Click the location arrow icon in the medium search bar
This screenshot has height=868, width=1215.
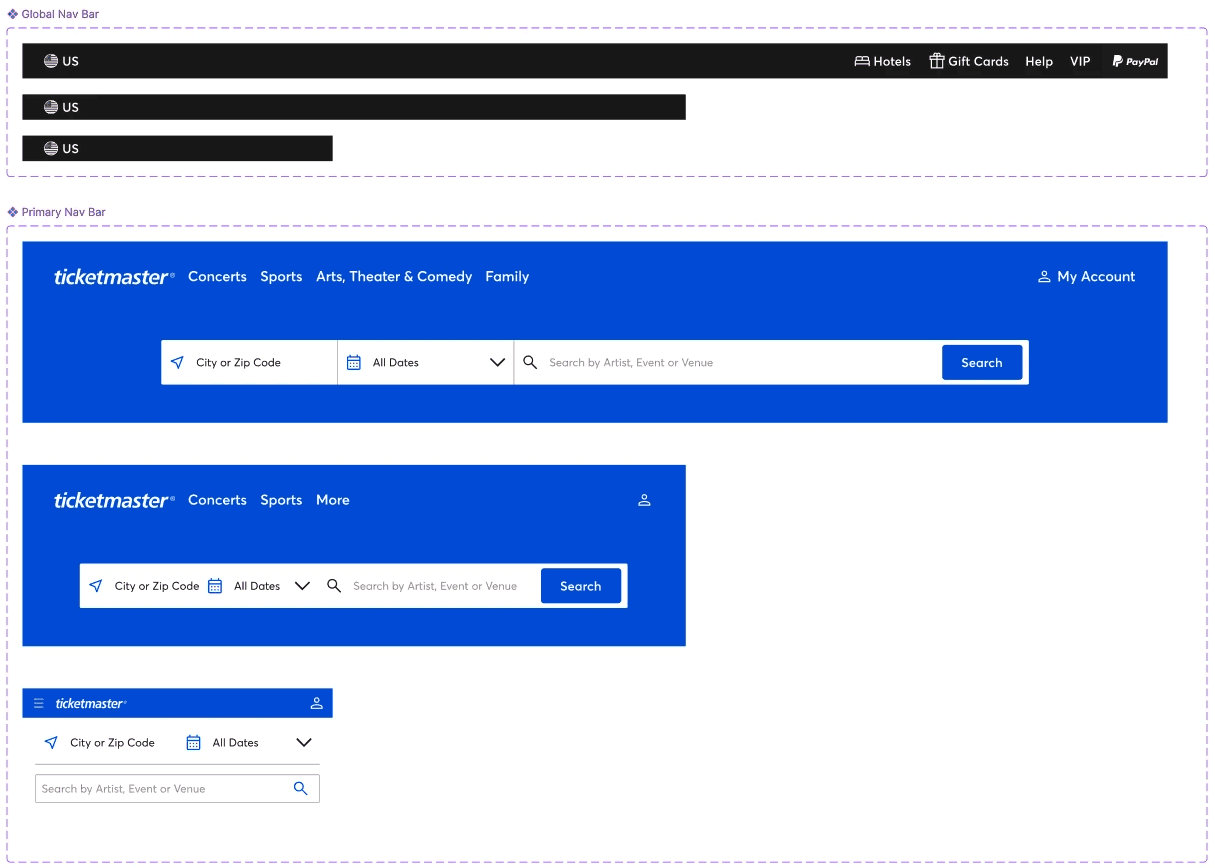pos(96,586)
